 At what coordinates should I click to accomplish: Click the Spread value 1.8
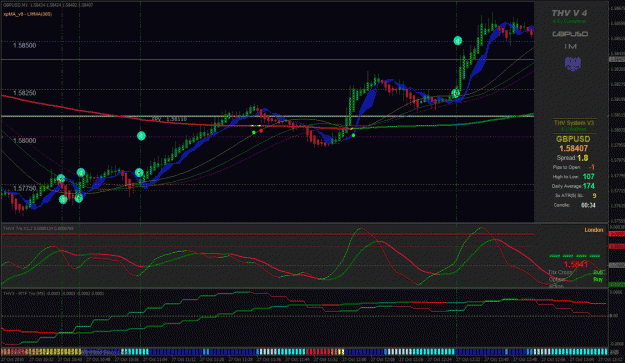(x=583, y=158)
